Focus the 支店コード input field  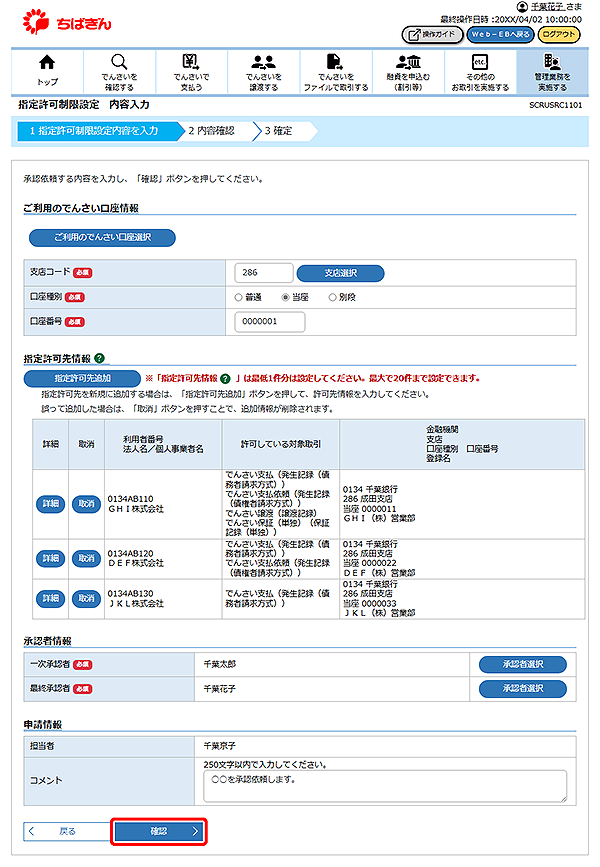[264, 273]
